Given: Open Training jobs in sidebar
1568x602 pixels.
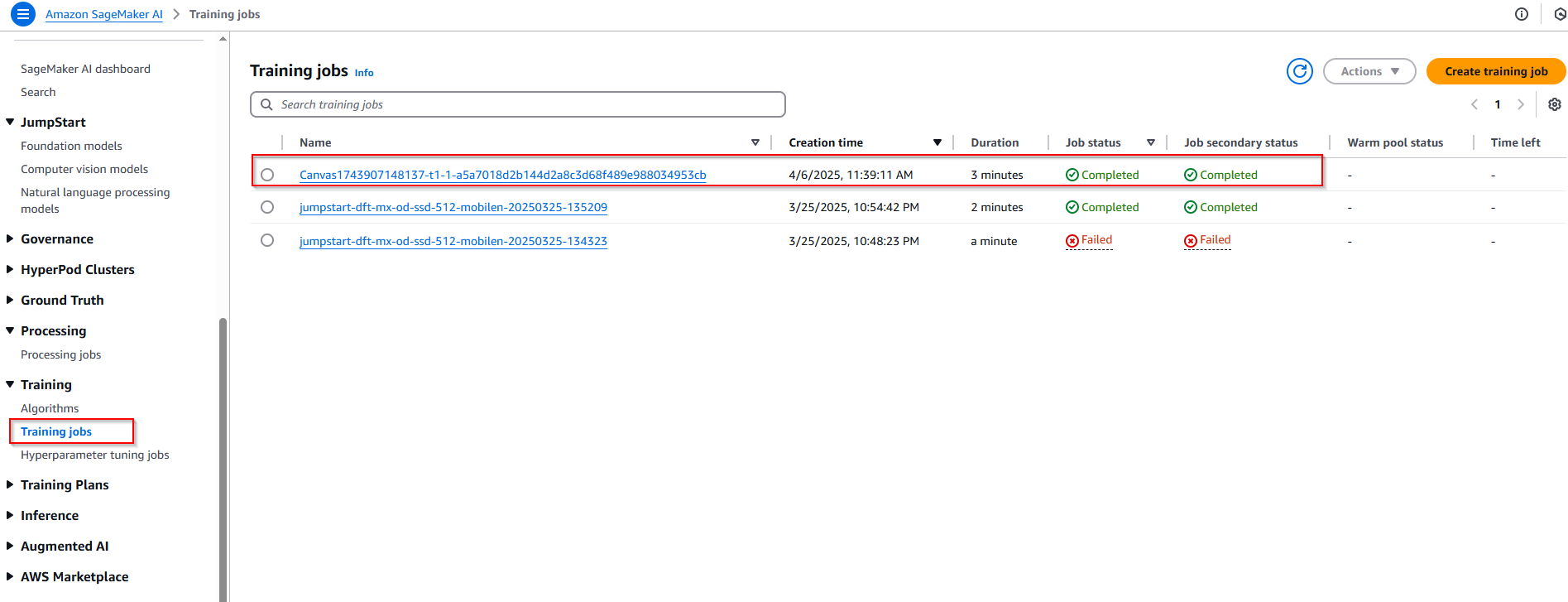Looking at the screenshot, I should click(x=56, y=431).
